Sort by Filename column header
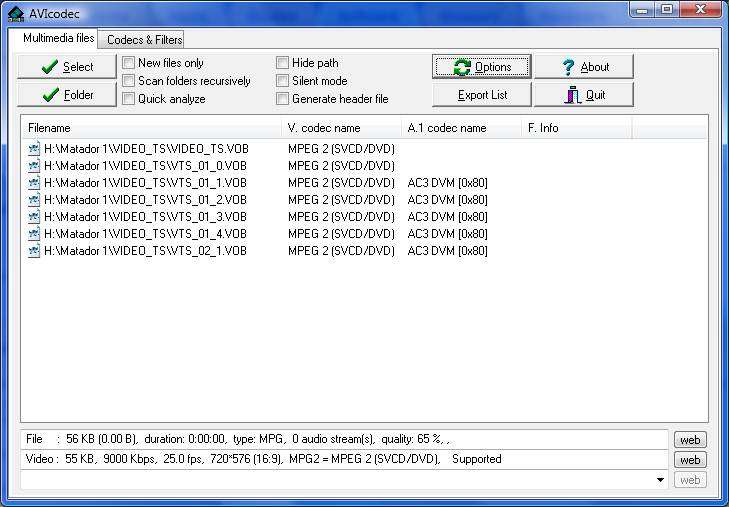 (152, 128)
